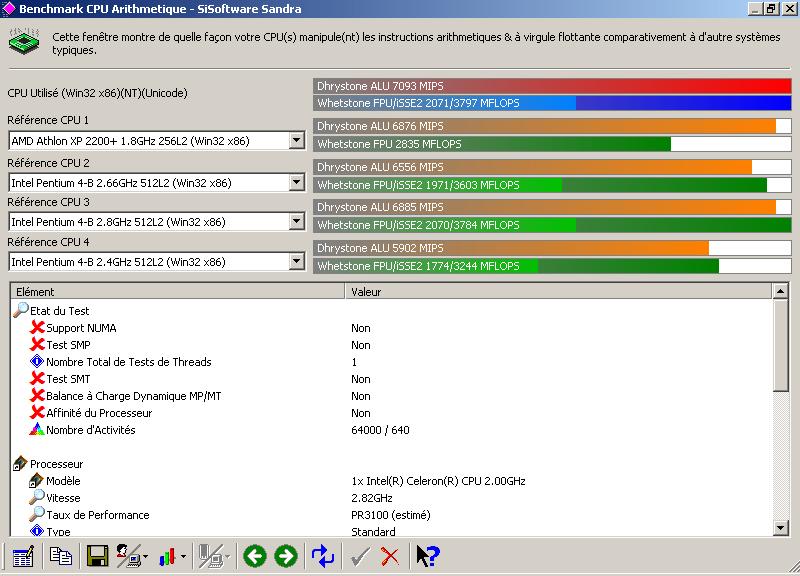Click the value 64000 / 640
The width and height of the screenshot is (800, 576).
click(x=380, y=430)
